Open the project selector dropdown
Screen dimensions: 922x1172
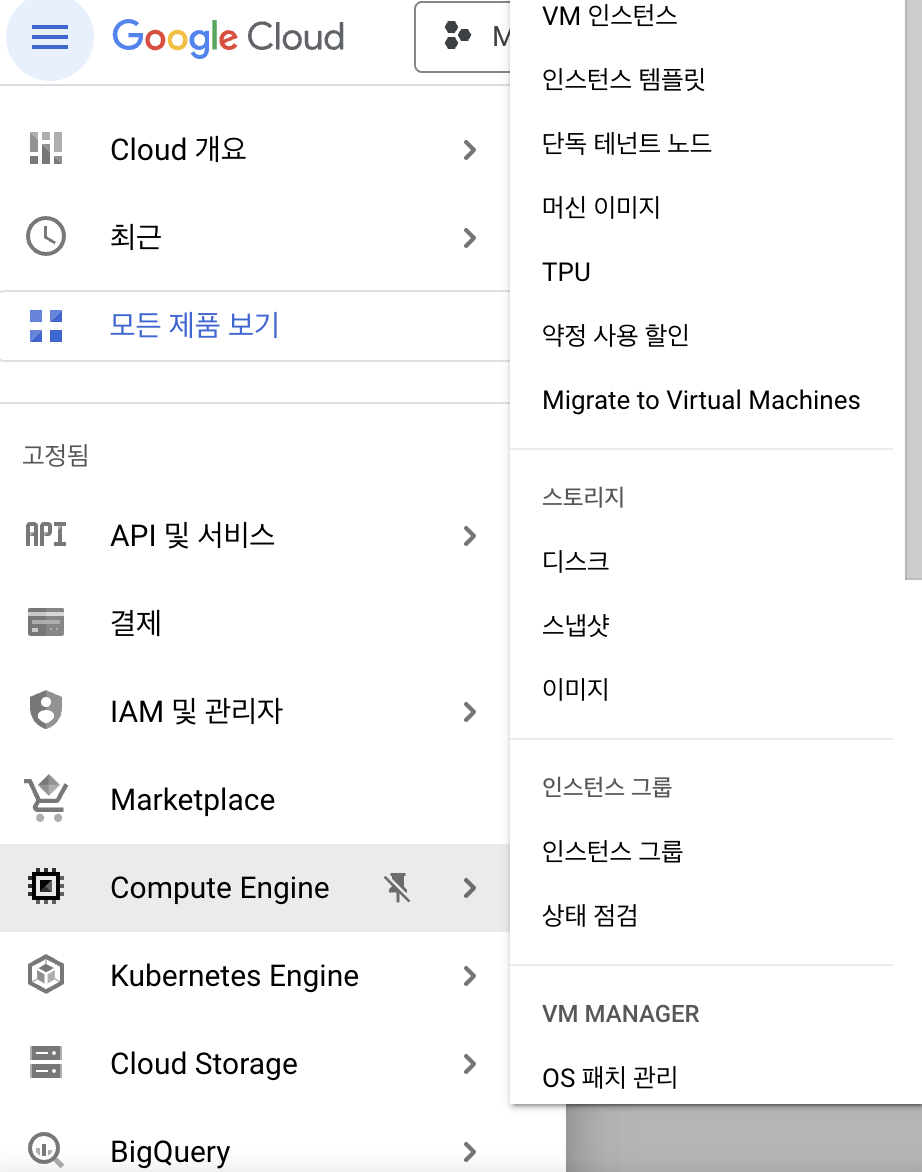[463, 37]
